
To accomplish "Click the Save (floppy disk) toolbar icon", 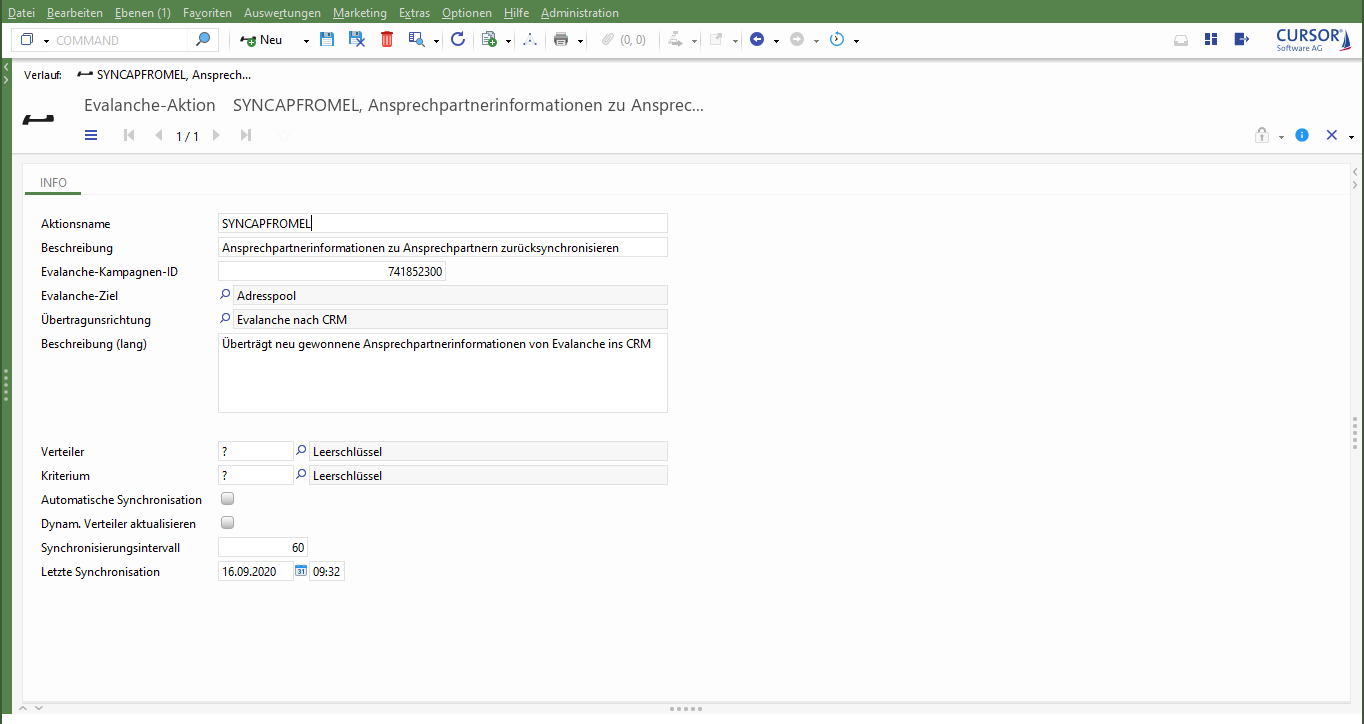I will (x=326, y=39).
